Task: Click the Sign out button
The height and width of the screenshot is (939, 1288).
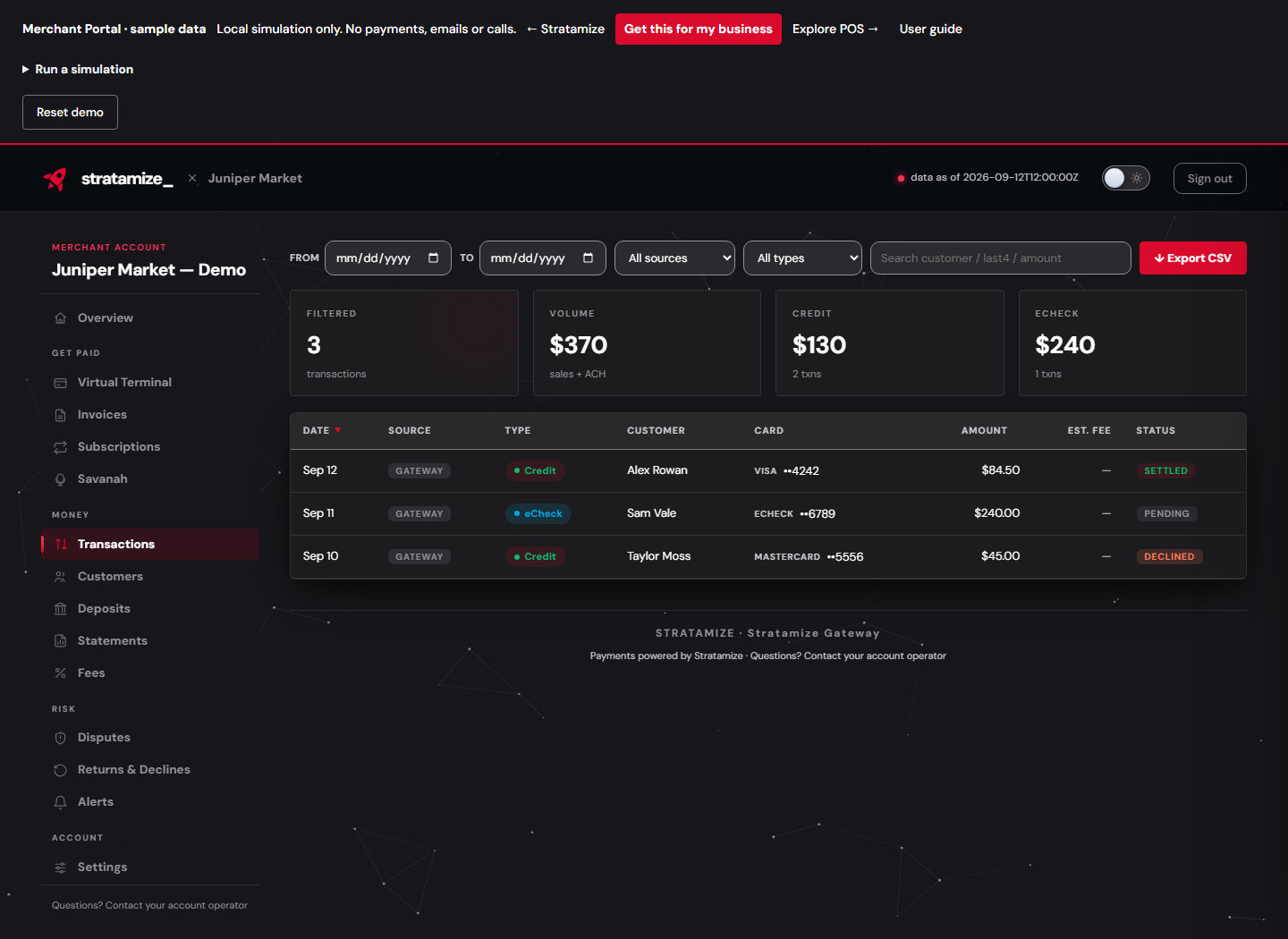Action: (x=1209, y=178)
